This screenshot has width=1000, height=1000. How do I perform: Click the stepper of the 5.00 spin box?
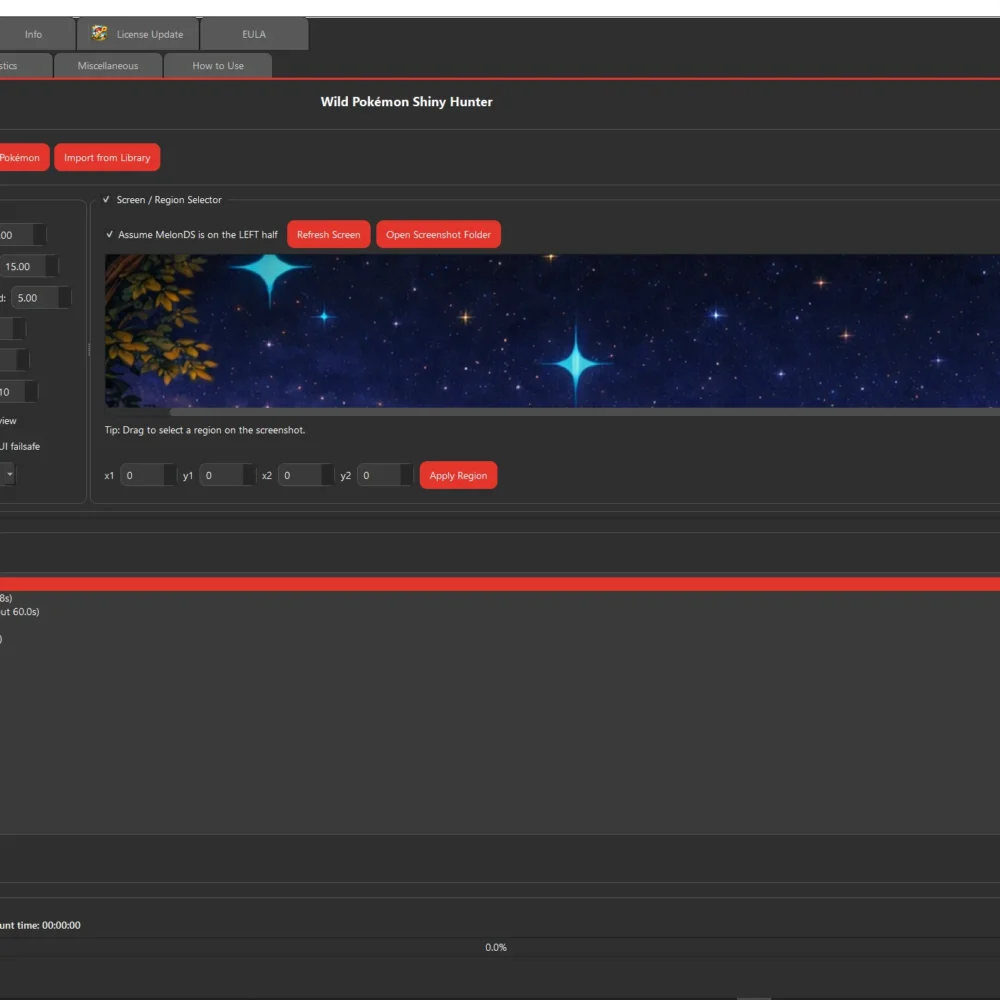[64, 298]
